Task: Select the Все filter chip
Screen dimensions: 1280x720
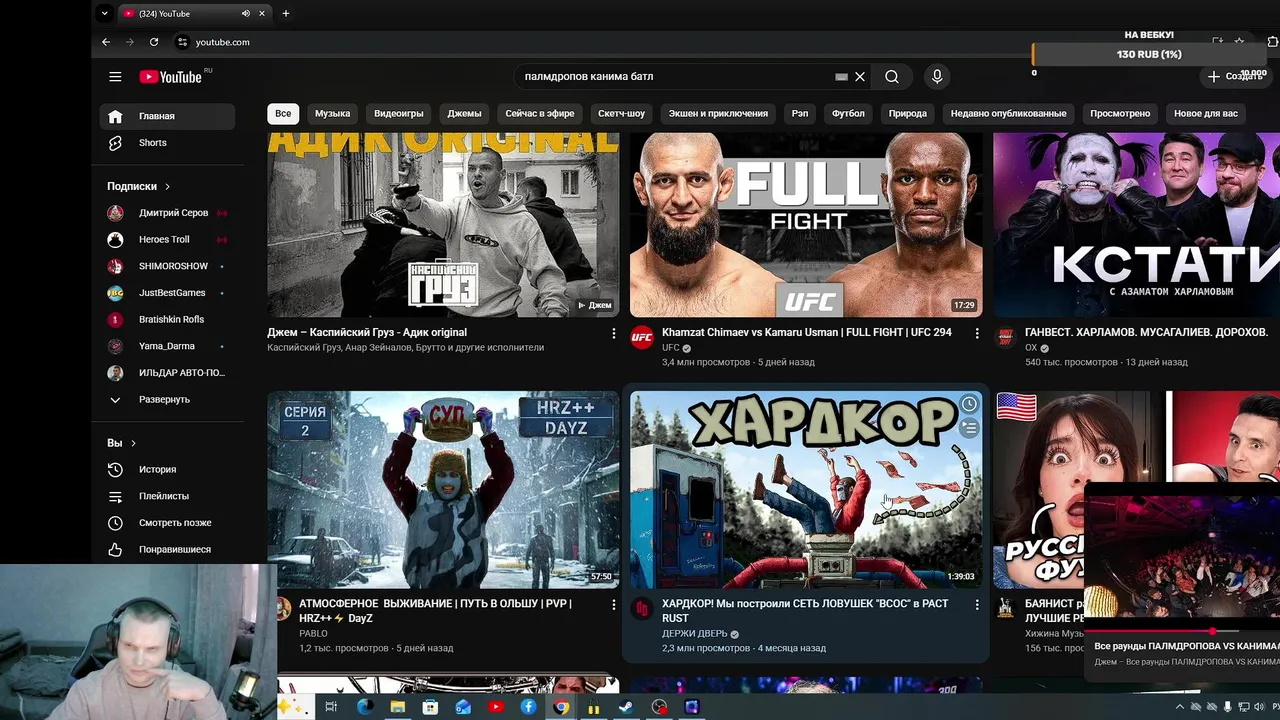Action: click(x=283, y=113)
